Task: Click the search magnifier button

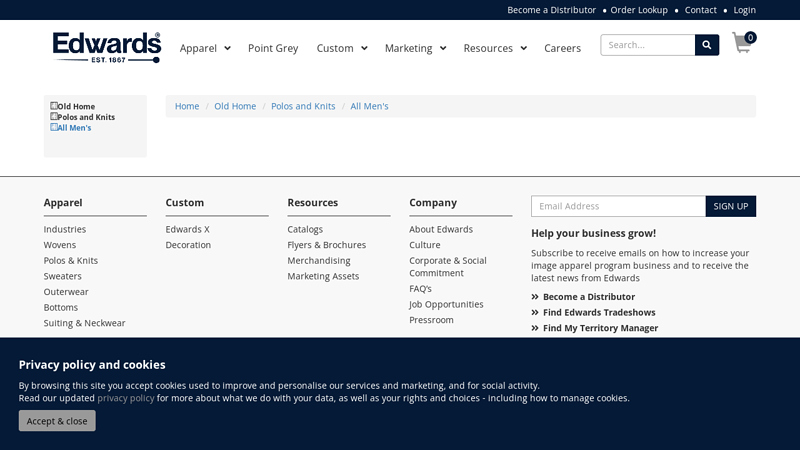Action: click(707, 45)
